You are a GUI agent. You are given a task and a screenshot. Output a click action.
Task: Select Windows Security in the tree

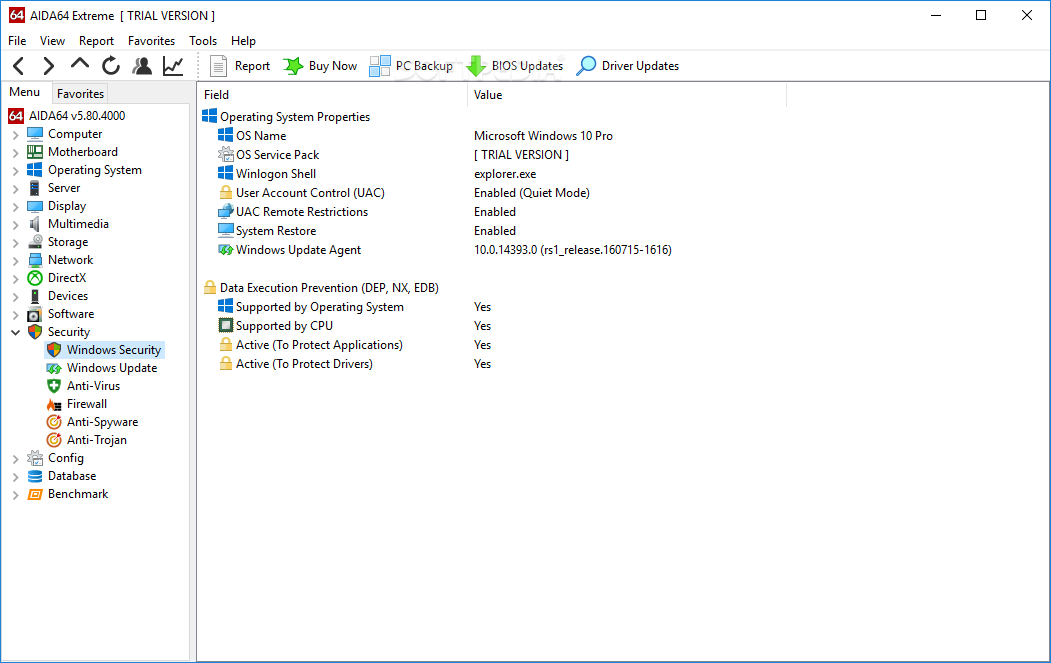point(105,350)
